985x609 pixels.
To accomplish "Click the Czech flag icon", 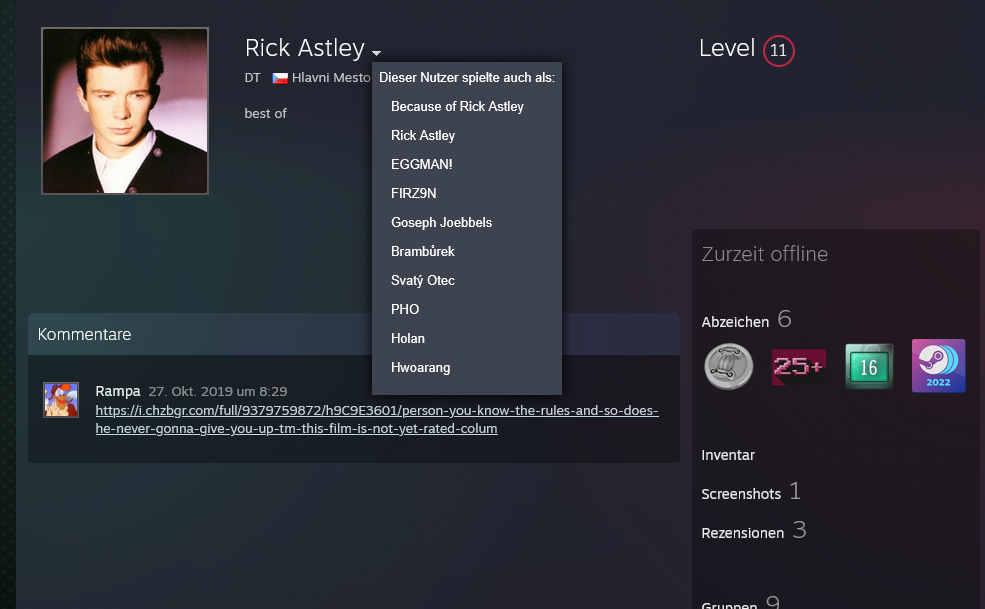I will [280, 78].
